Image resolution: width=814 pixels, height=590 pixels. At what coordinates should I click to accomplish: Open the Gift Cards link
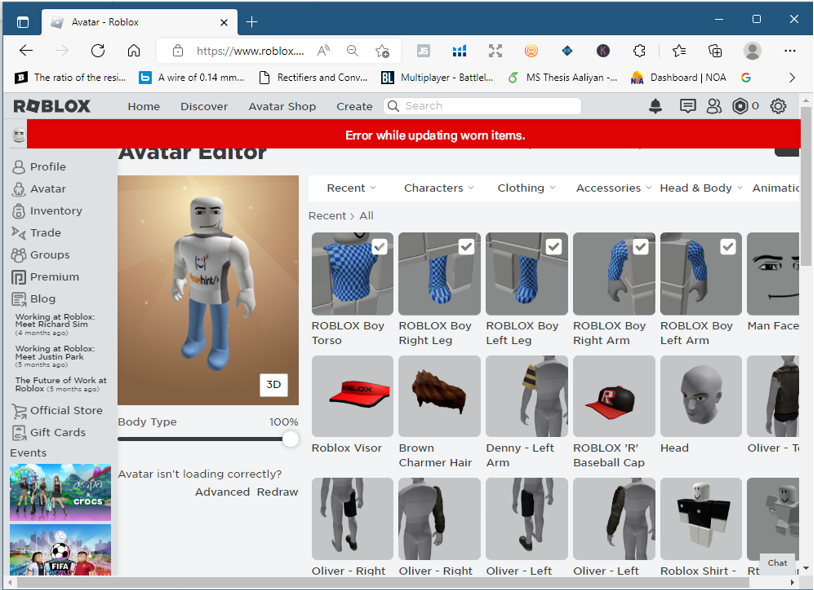tap(49, 432)
